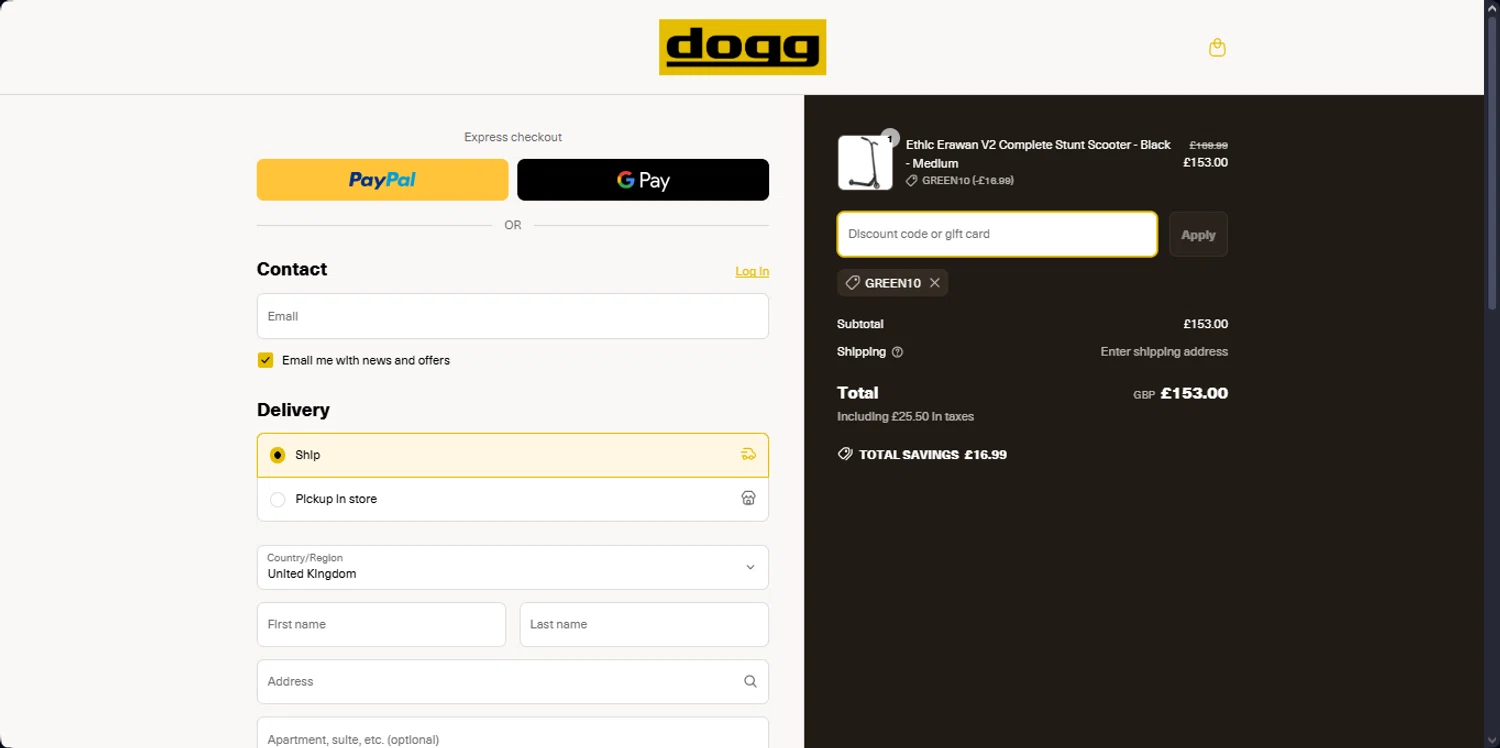
Task: Remove the GREEN10 discount code
Action: [935, 283]
